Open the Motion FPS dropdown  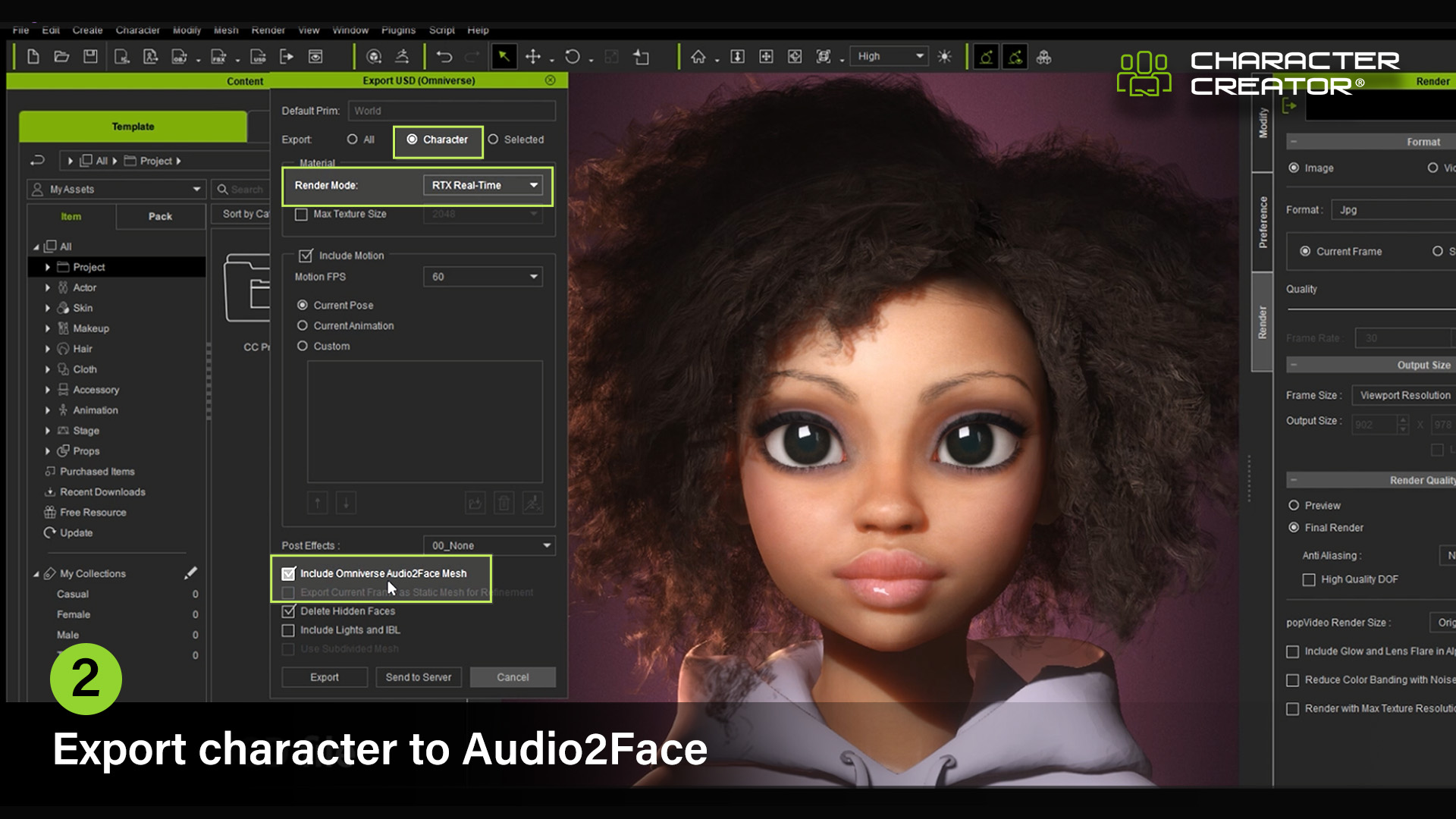482,276
